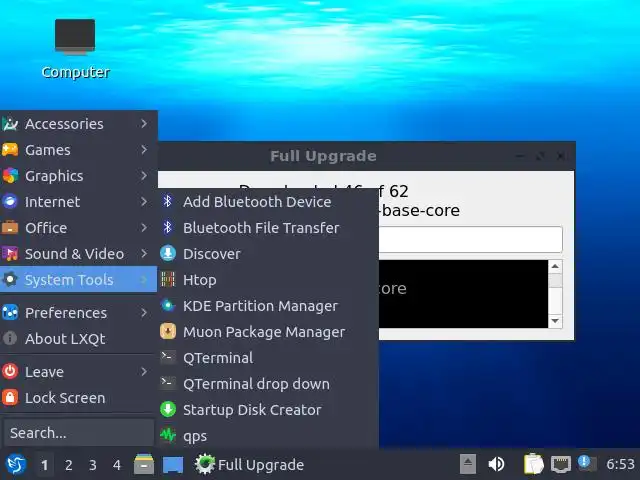Click the red Leave power icon
The width and height of the screenshot is (640, 480).
[x=10, y=371]
